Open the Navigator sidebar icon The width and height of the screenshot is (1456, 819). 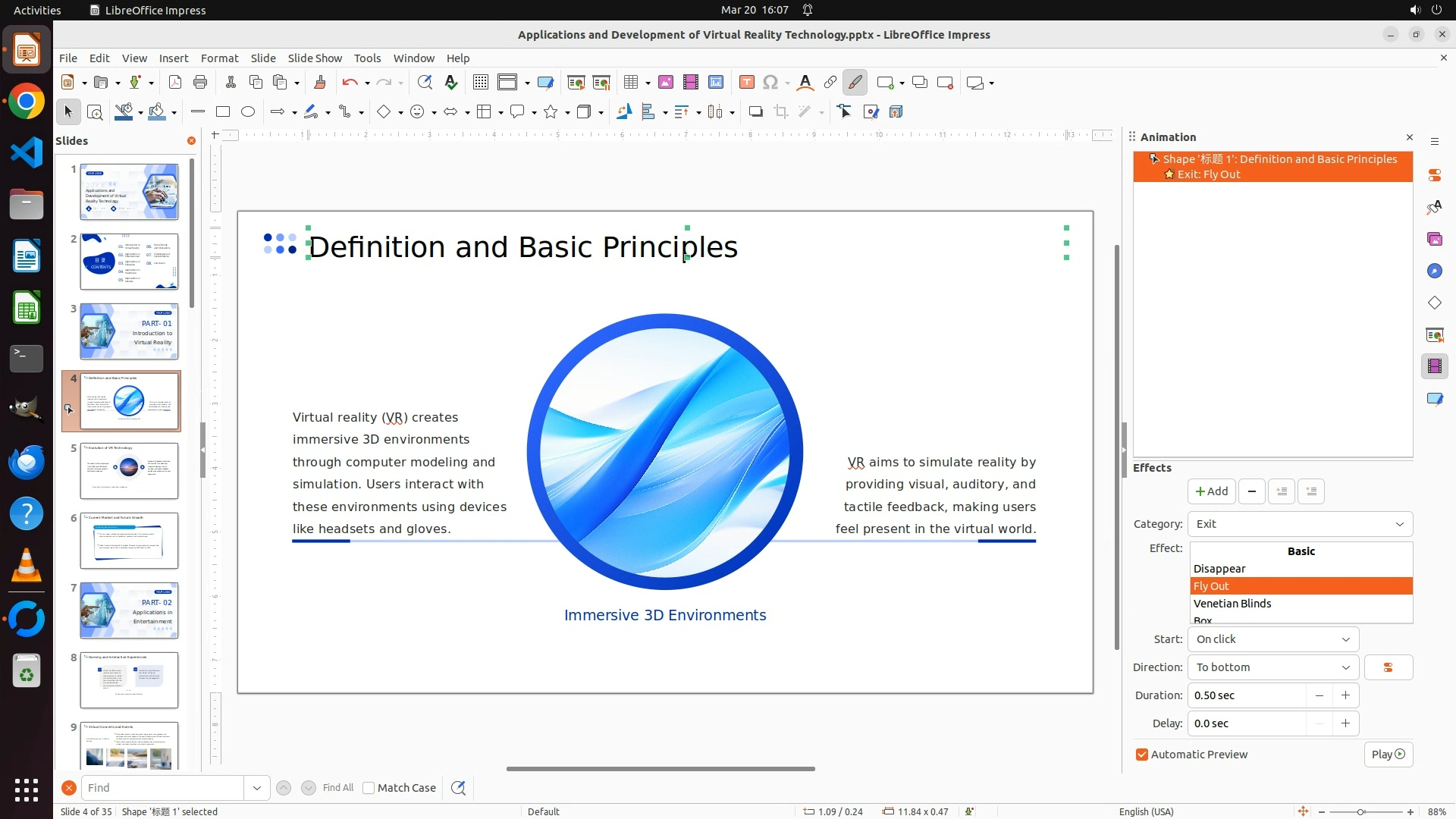(x=1434, y=271)
